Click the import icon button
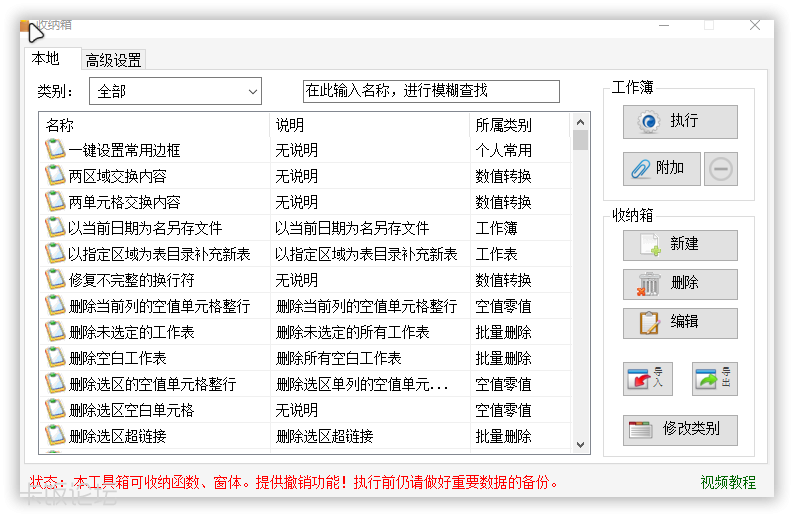 click(647, 379)
